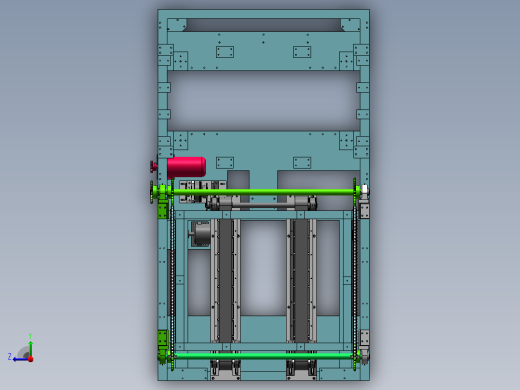This screenshot has height=390, width=520.
Task: Select the grey control box below red motor
Action: 202,192
